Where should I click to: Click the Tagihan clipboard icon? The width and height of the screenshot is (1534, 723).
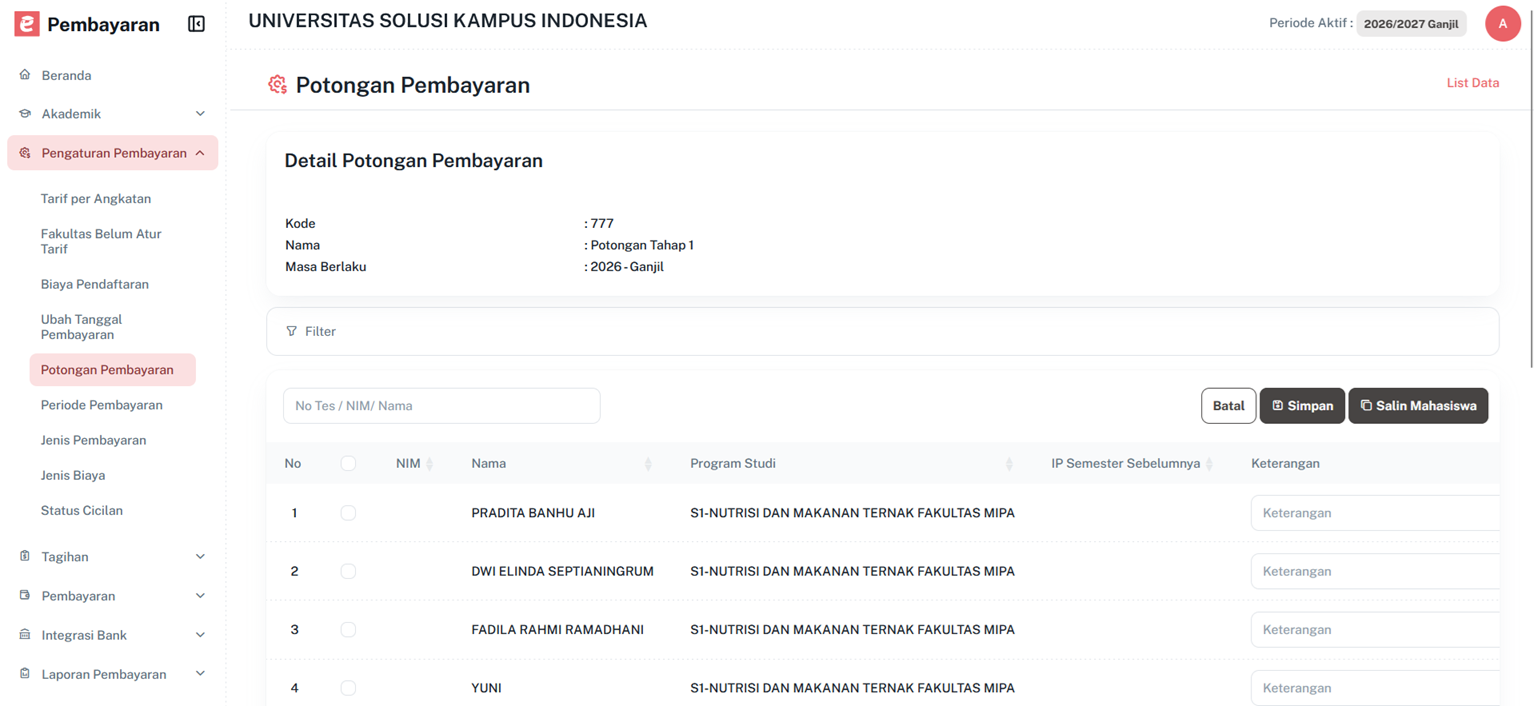click(25, 557)
